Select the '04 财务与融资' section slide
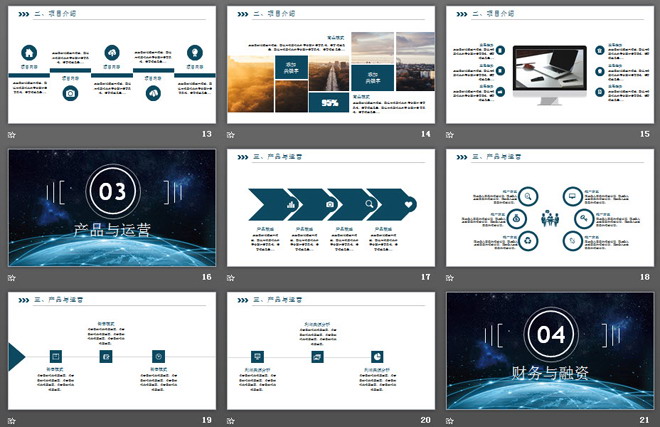Viewport: 660px width, 427px height. point(553,350)
